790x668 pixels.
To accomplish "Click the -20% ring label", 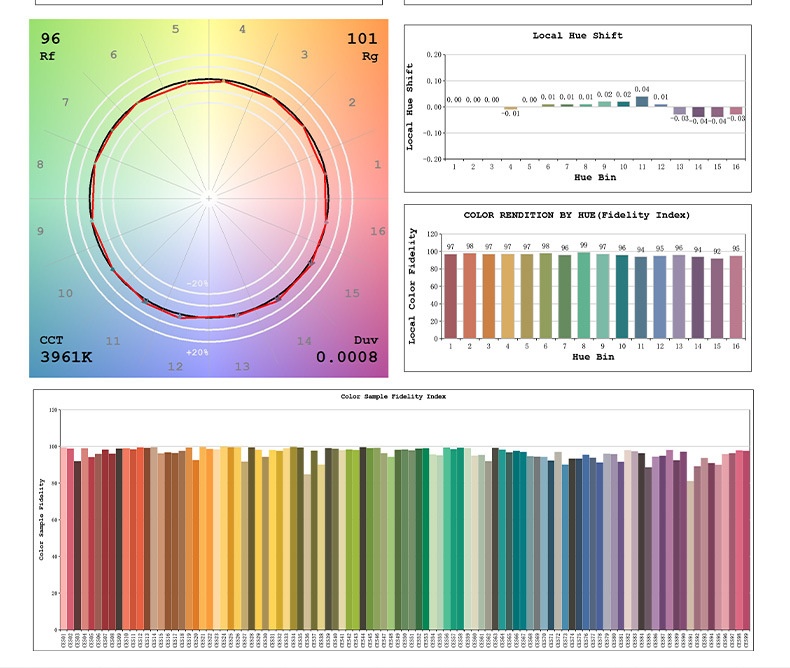I will click(197, 284).
